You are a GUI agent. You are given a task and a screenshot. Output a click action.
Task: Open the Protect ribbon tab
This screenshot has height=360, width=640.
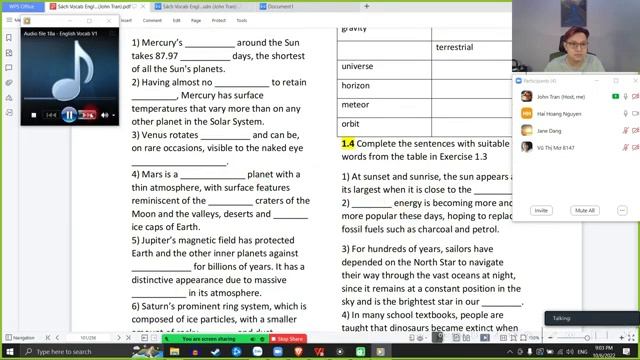219,20
